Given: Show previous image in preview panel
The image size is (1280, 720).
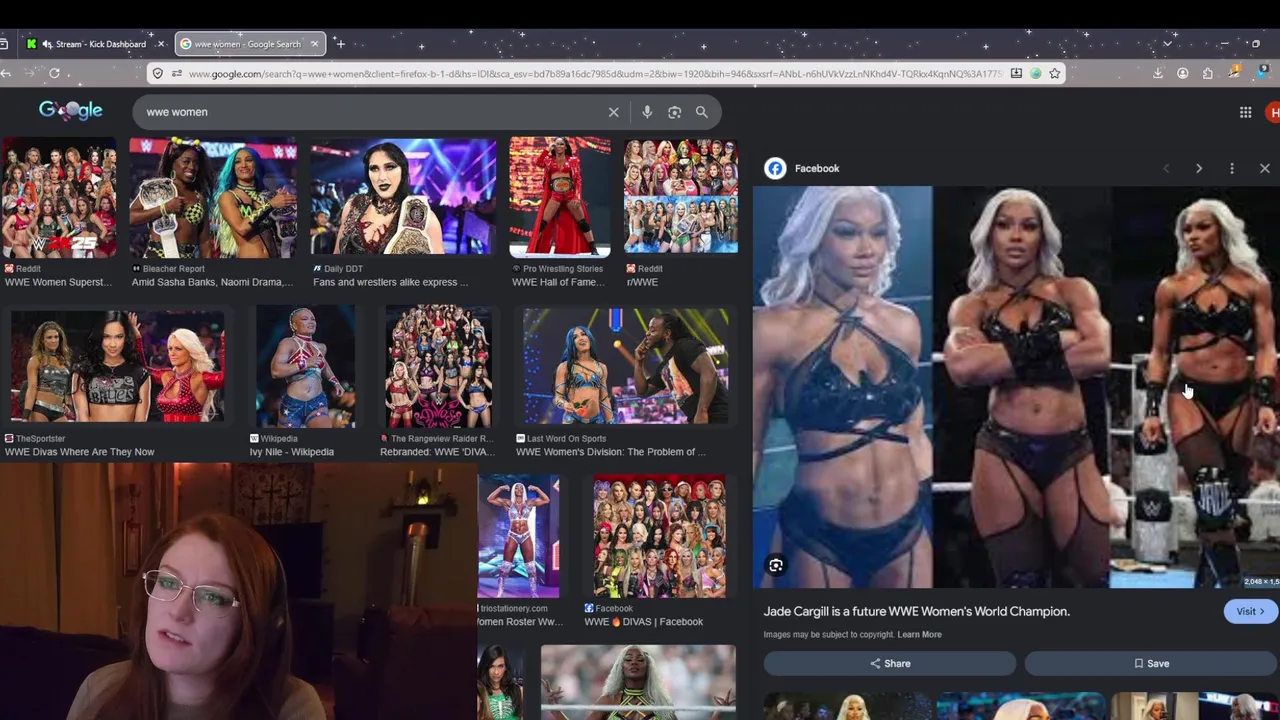Looking at the screenshot, I should 1166,168.
